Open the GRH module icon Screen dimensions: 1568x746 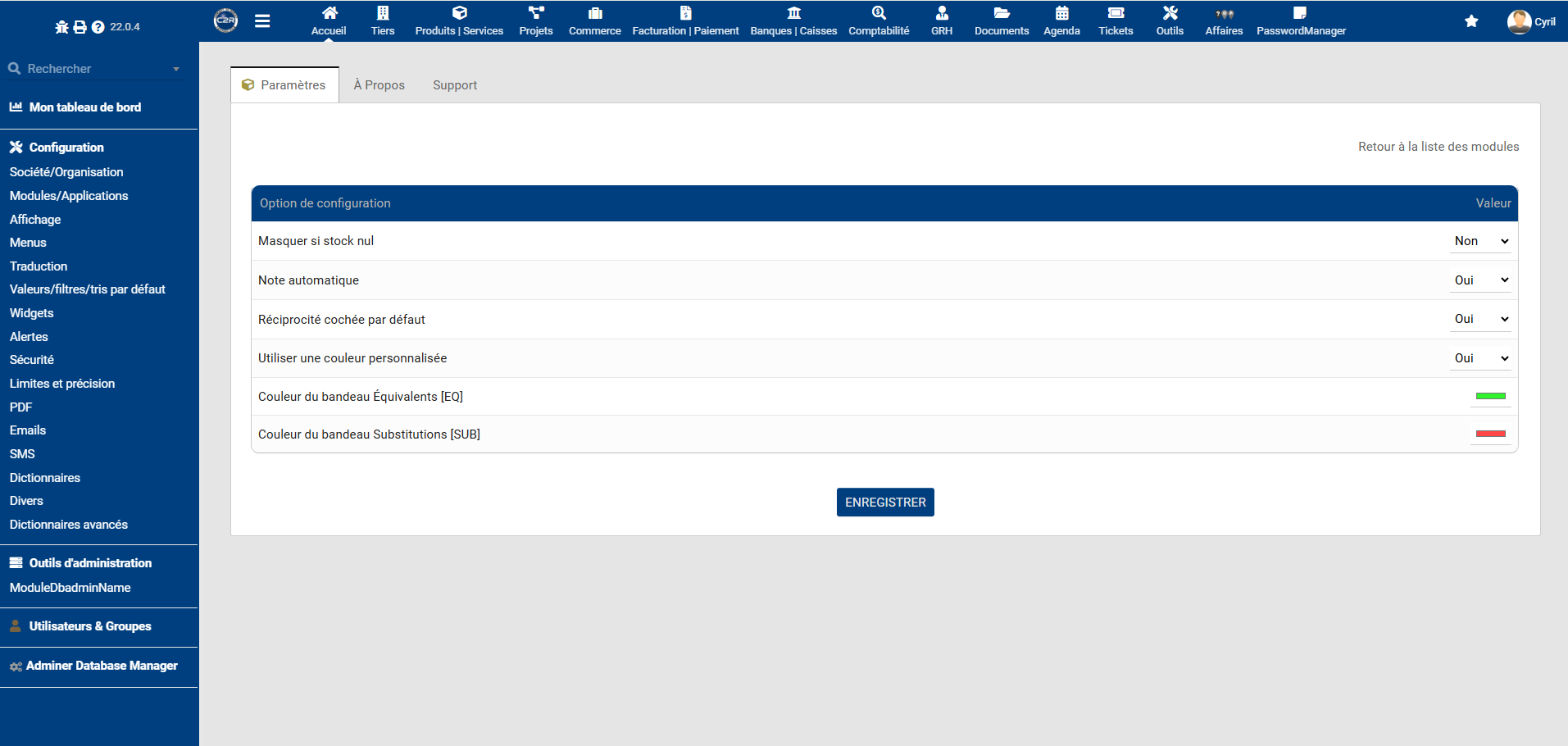click(x=942, y=13)
